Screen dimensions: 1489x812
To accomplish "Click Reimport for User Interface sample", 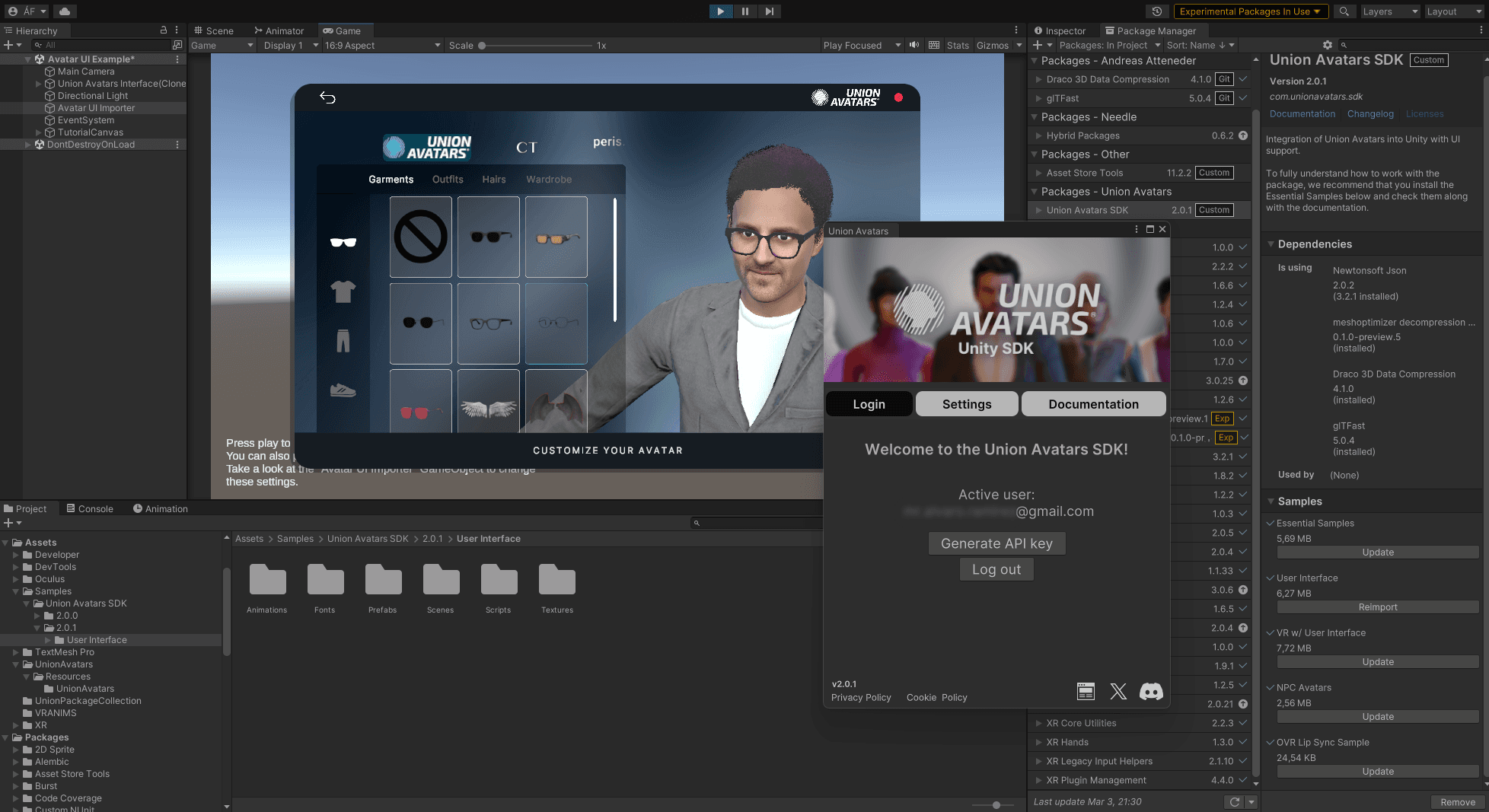I will click(x=1378, y=607).
